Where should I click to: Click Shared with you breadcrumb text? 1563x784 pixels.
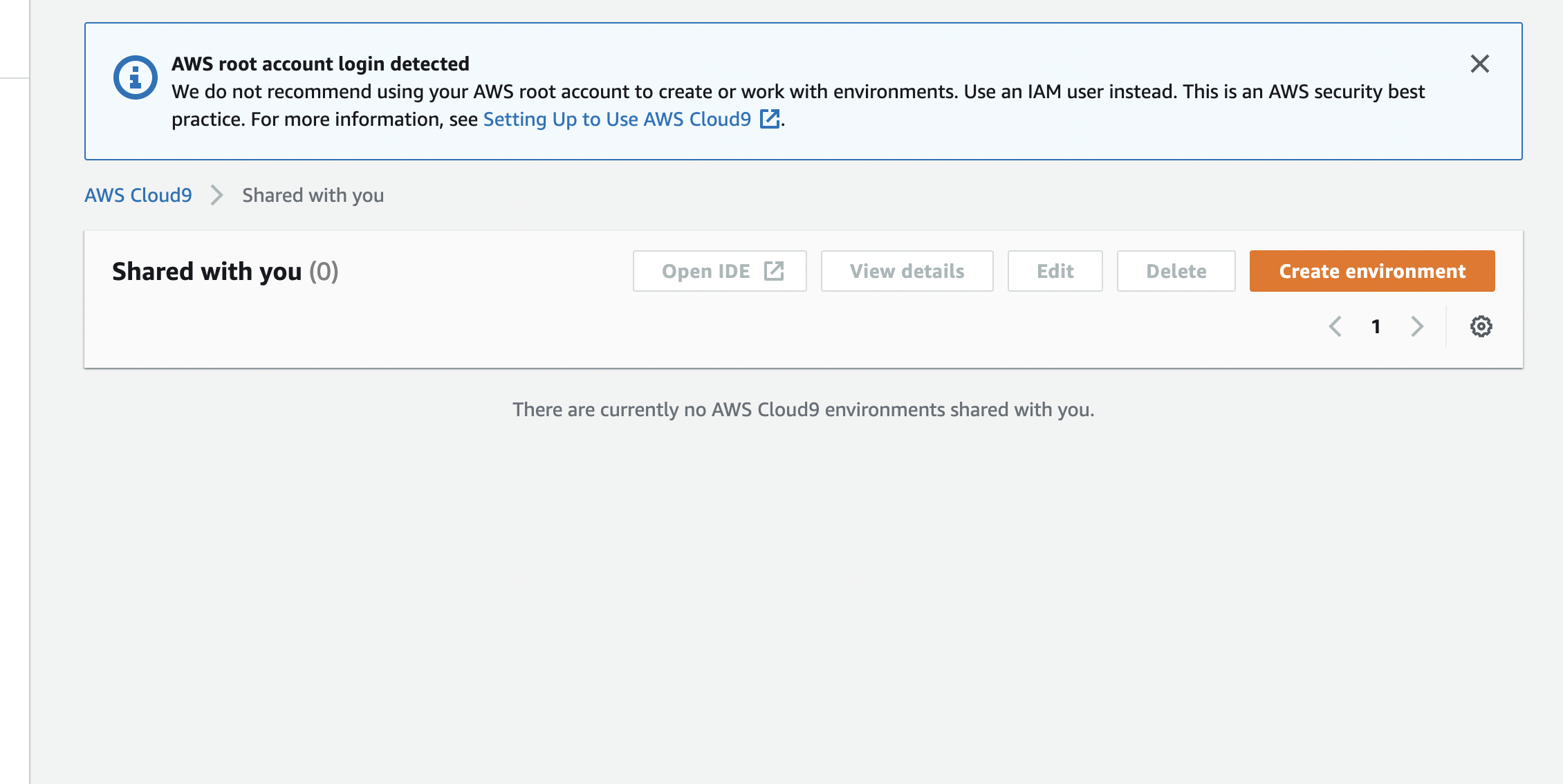pos(313,195)
